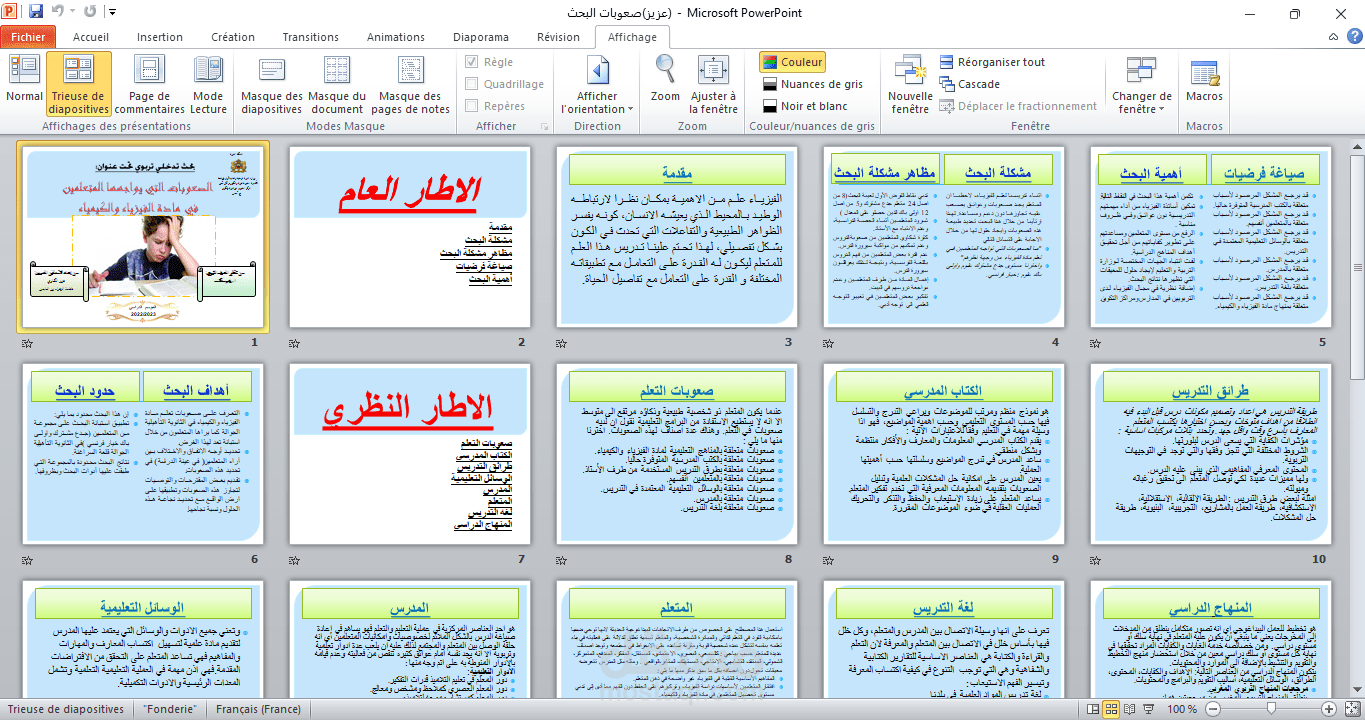The width and height of the screenshot is (1365, 720).
Task: Start Slideshow from status bar icon
Action: (x=1148, y=709)
